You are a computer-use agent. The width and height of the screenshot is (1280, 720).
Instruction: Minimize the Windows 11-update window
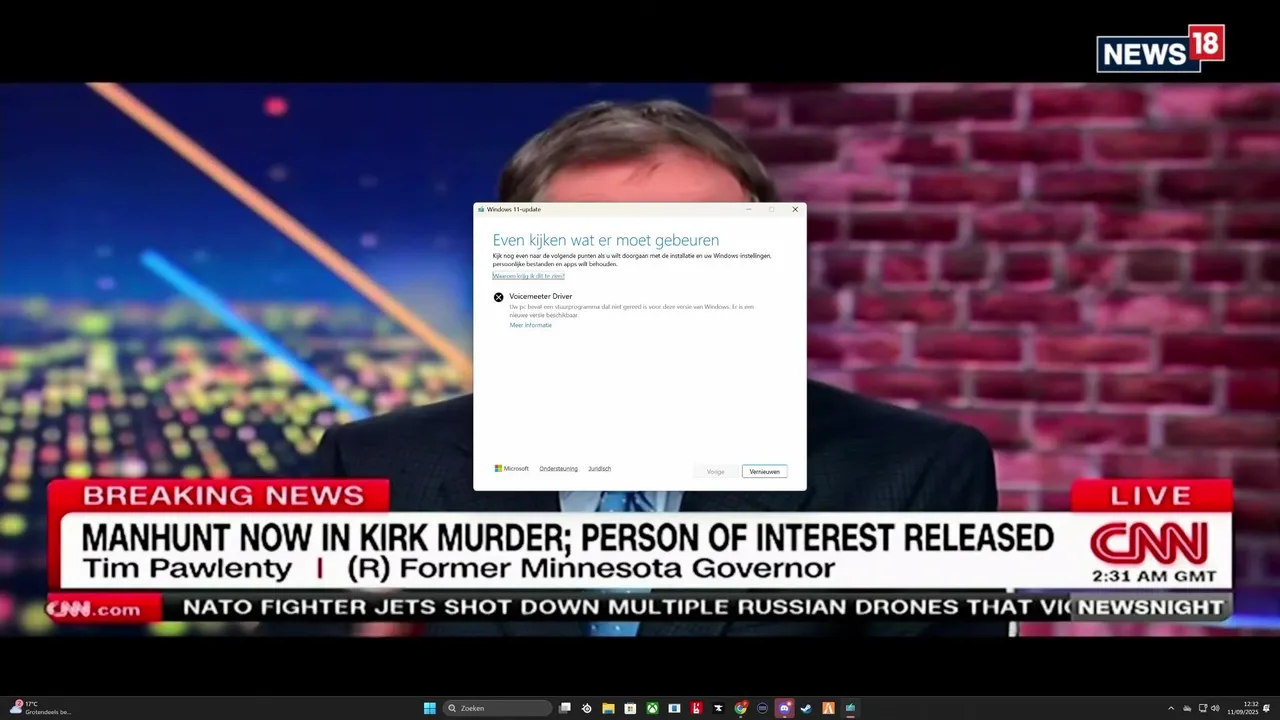pyautogui.click(x=749, y=209)
